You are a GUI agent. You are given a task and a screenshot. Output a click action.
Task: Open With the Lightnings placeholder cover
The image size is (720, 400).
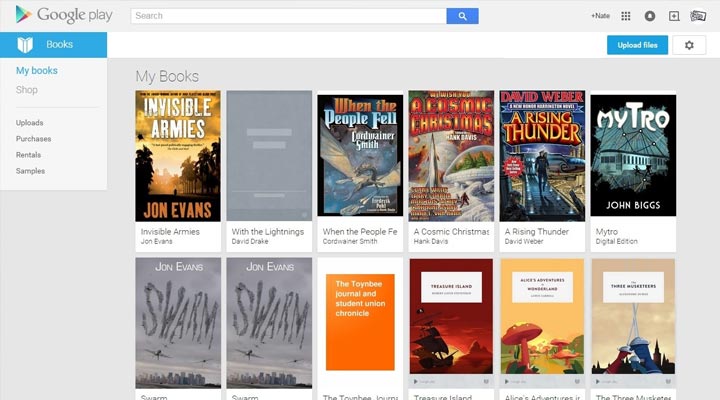point(269,156)
